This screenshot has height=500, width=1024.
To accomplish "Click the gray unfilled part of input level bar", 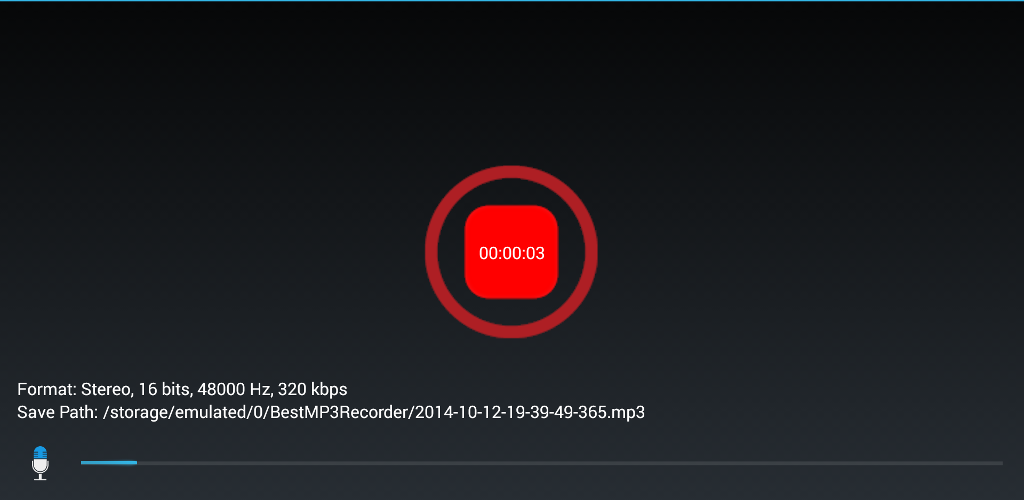I will click(x=569, y=463).
